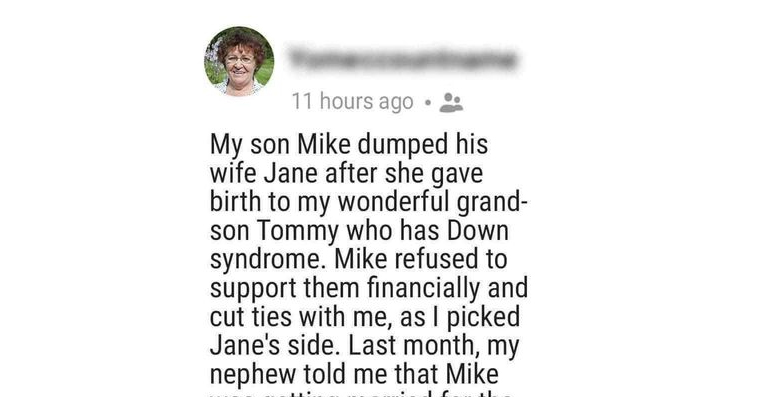Click the line starting "wife Jane after"
Image resolution: width=758 pixels, height=397 pixels.
tap(346, 174)
